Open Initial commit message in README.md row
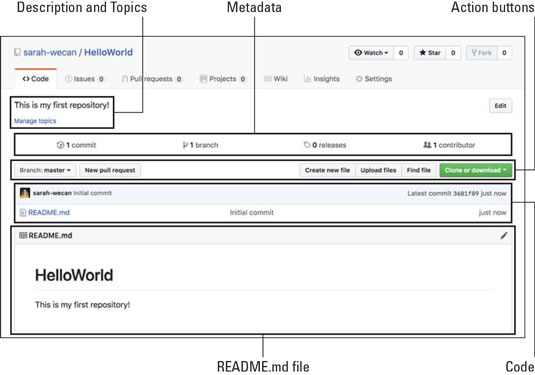 click(x=251, y=213)
